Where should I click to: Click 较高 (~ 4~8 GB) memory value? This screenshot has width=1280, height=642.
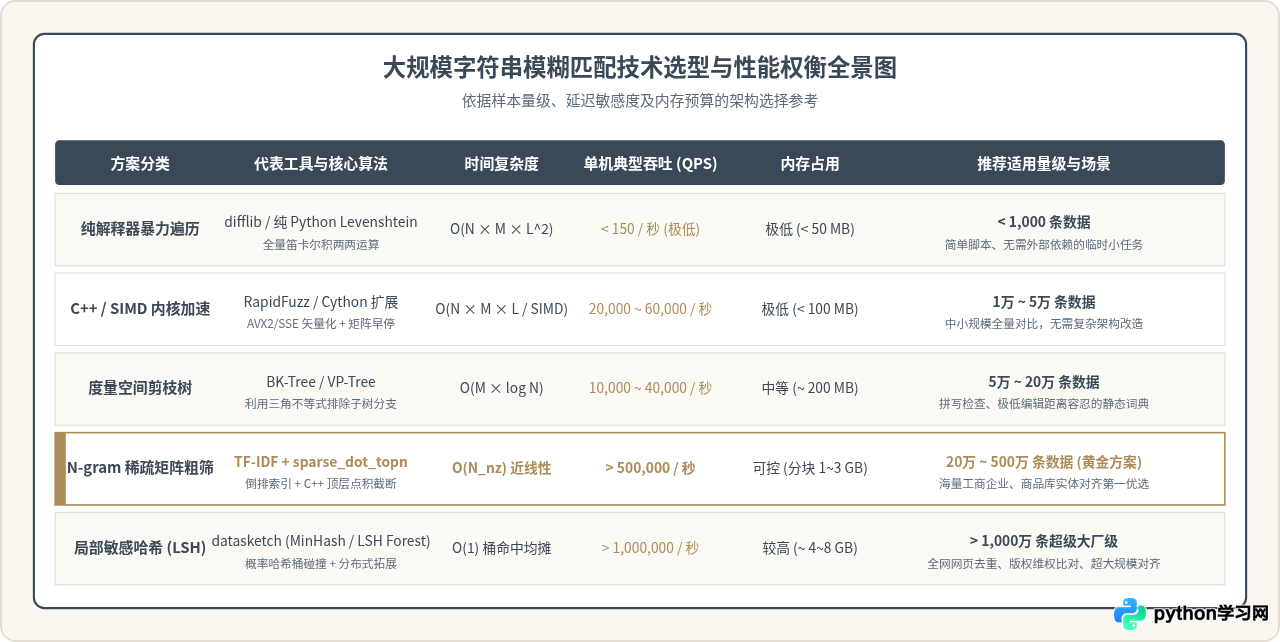[810, 548]
